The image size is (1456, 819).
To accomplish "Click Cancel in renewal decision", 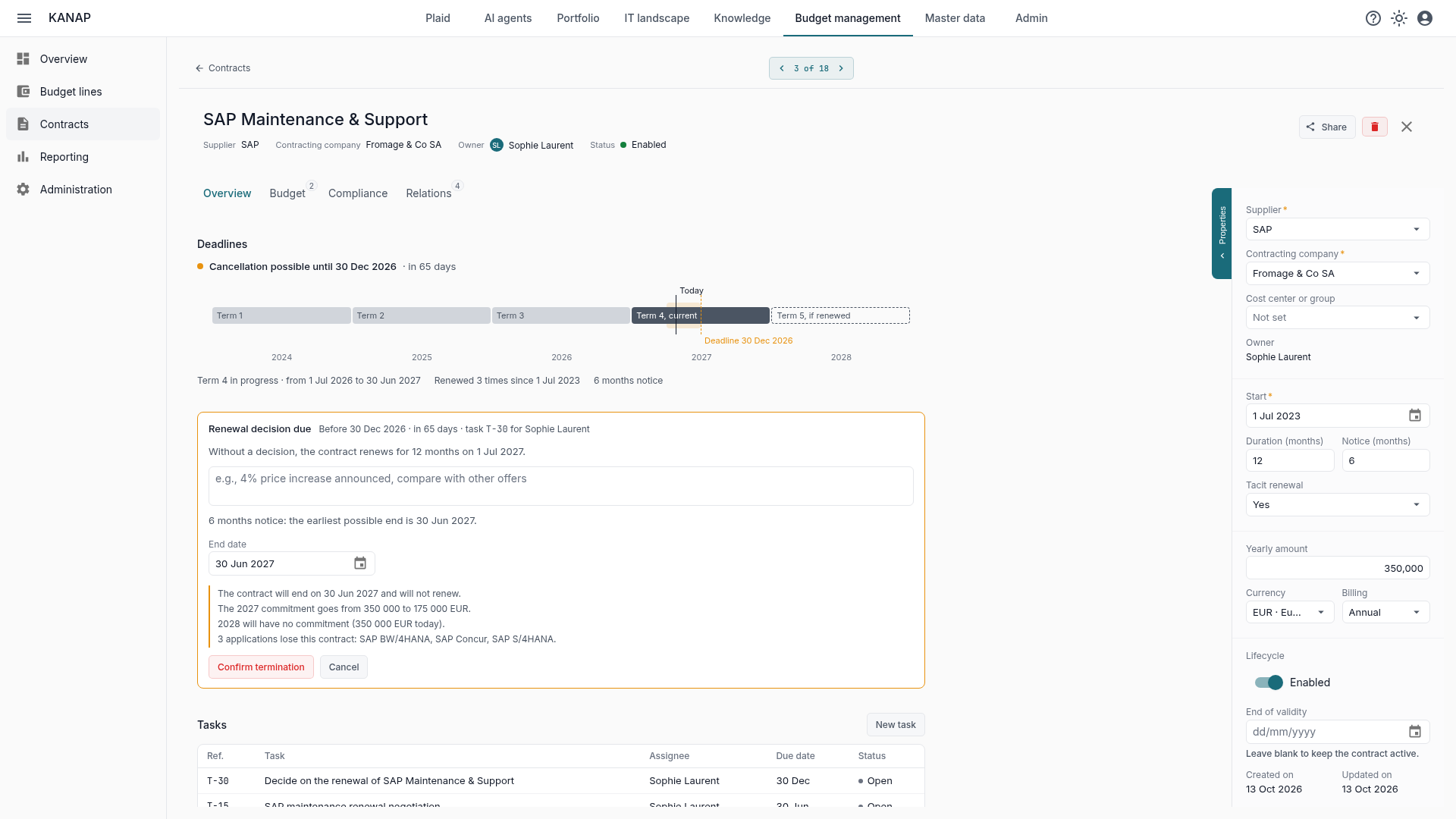I will pos(344,667).
